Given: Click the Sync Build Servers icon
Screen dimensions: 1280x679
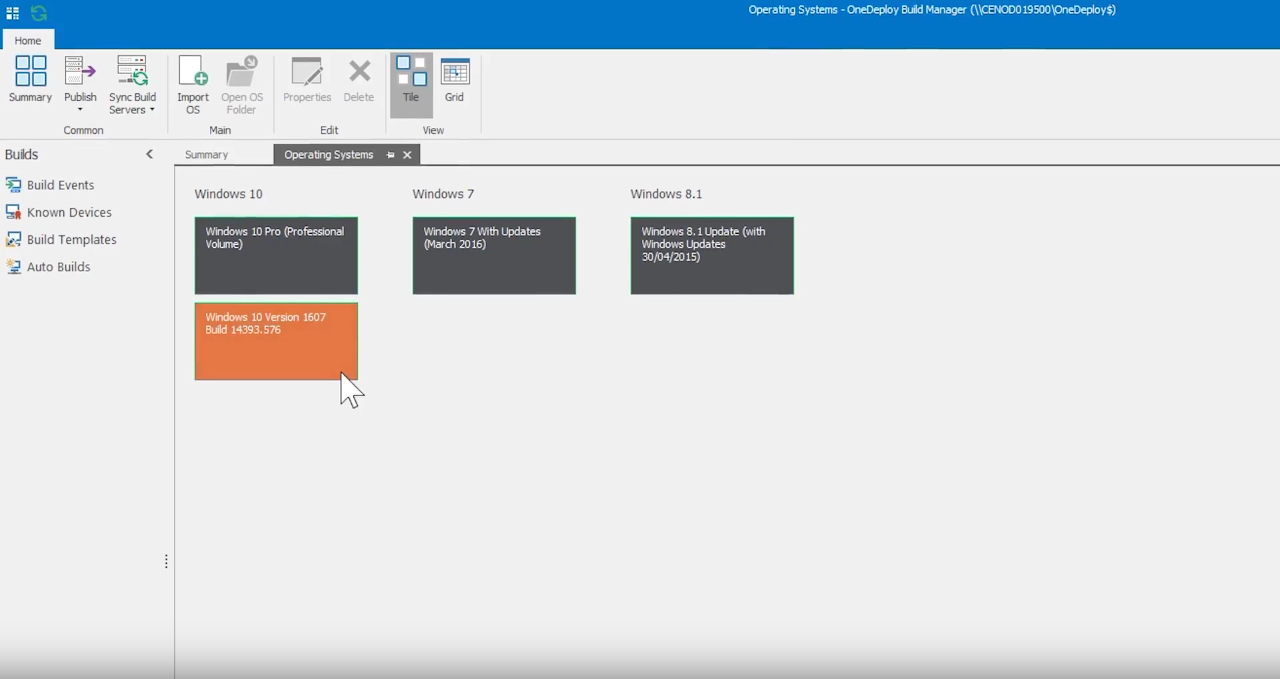Looking at the screenshot, I should click(132, 72).
